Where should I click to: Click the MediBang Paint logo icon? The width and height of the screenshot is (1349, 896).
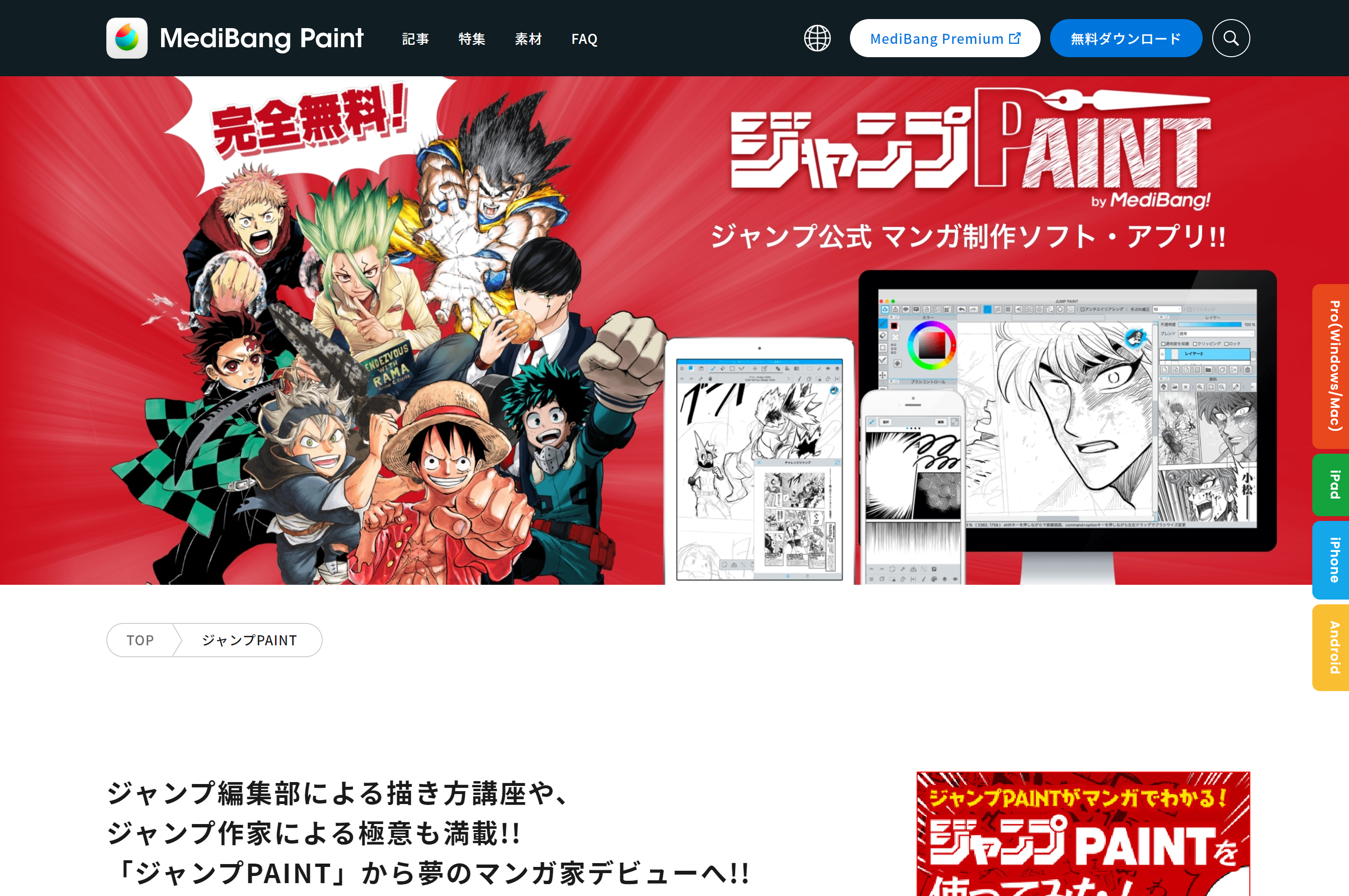tap(127, 38)
